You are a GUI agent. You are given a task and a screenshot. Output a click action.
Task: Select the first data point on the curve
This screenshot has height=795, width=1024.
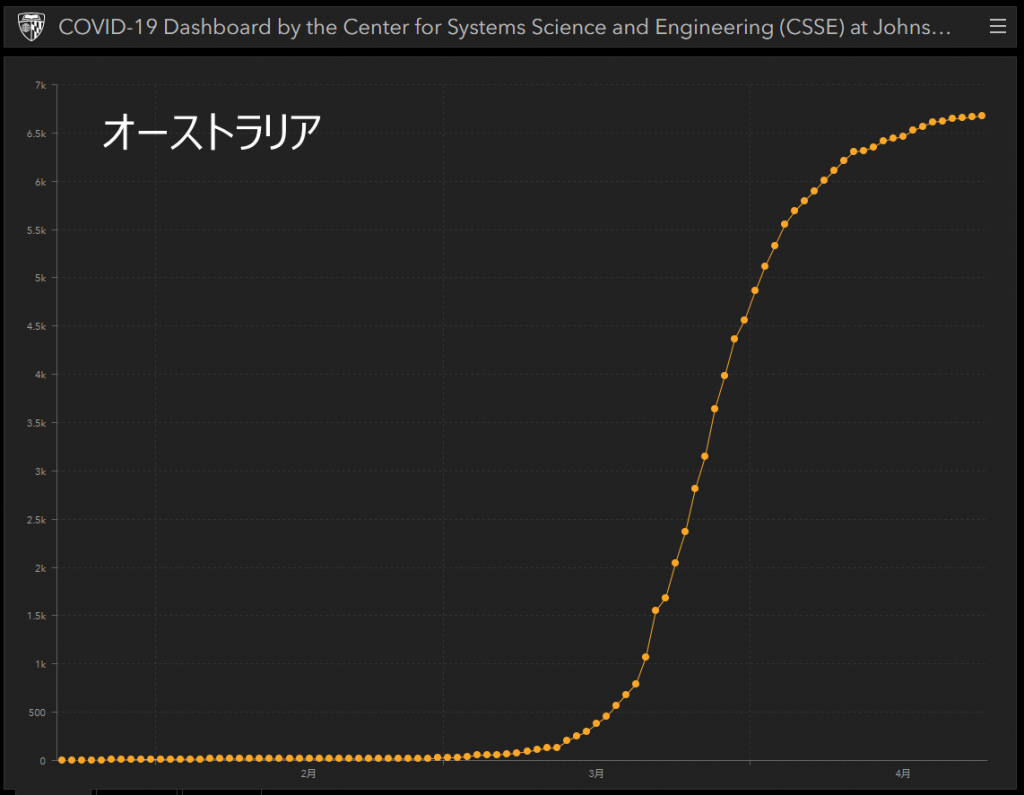62,760
